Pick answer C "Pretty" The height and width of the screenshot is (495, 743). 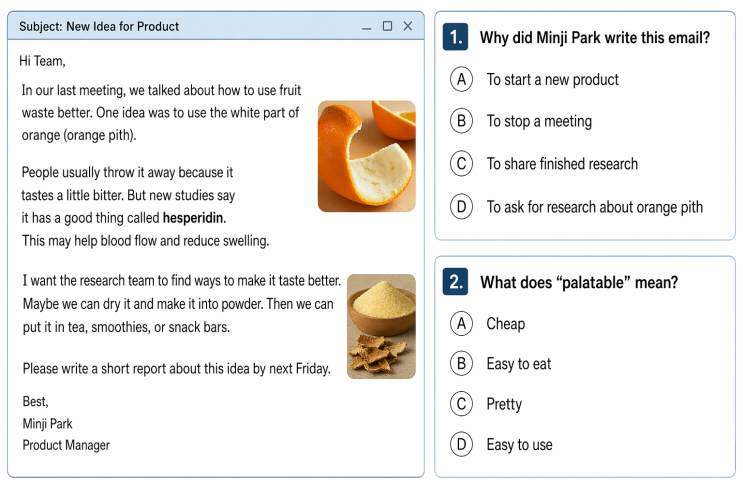click(x=461, y=405)
